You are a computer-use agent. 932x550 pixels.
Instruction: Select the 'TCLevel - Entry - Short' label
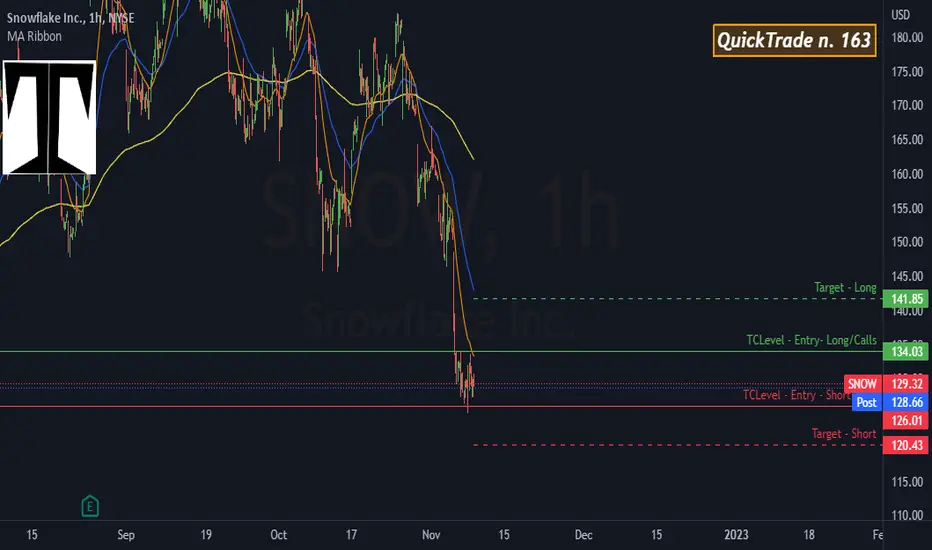796,395
